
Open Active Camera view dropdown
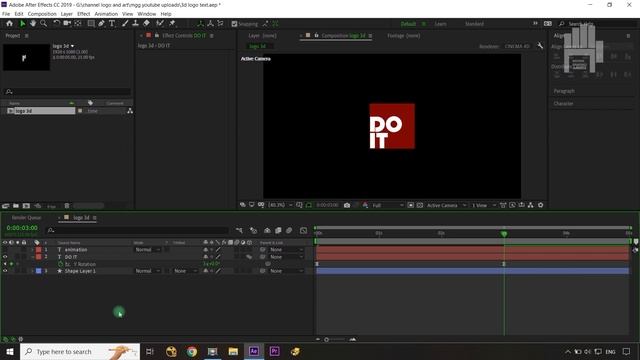(x=447, y=205)
